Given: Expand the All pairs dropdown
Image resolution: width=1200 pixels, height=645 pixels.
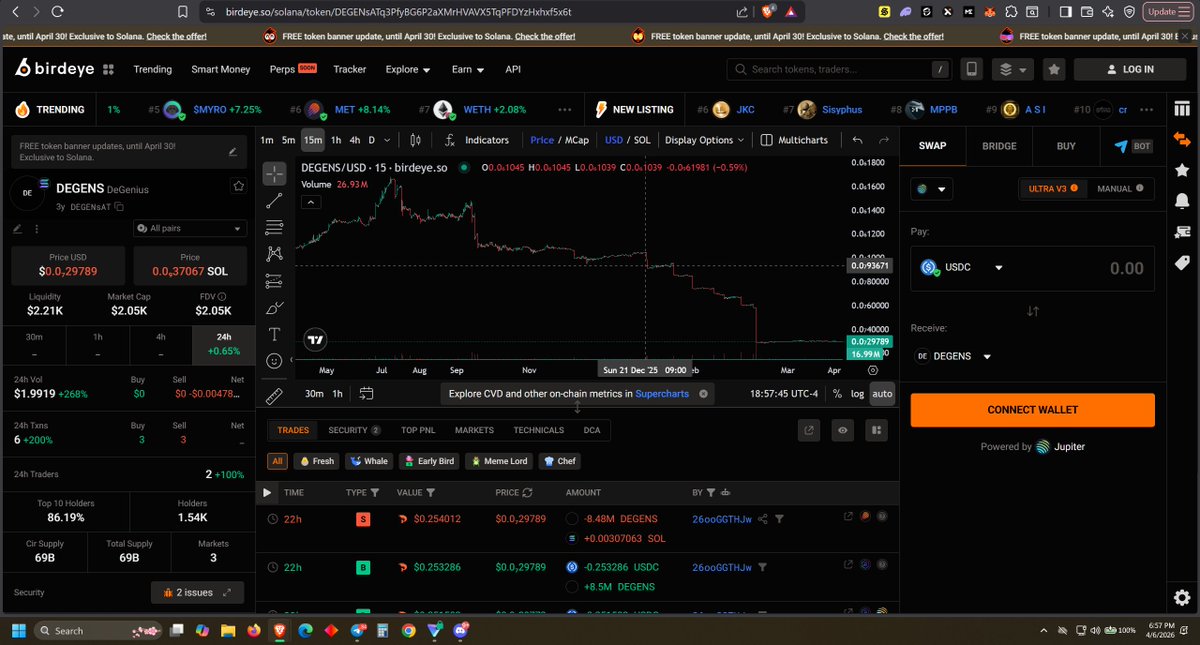Looking at the screenshot, I should point(190,228).
